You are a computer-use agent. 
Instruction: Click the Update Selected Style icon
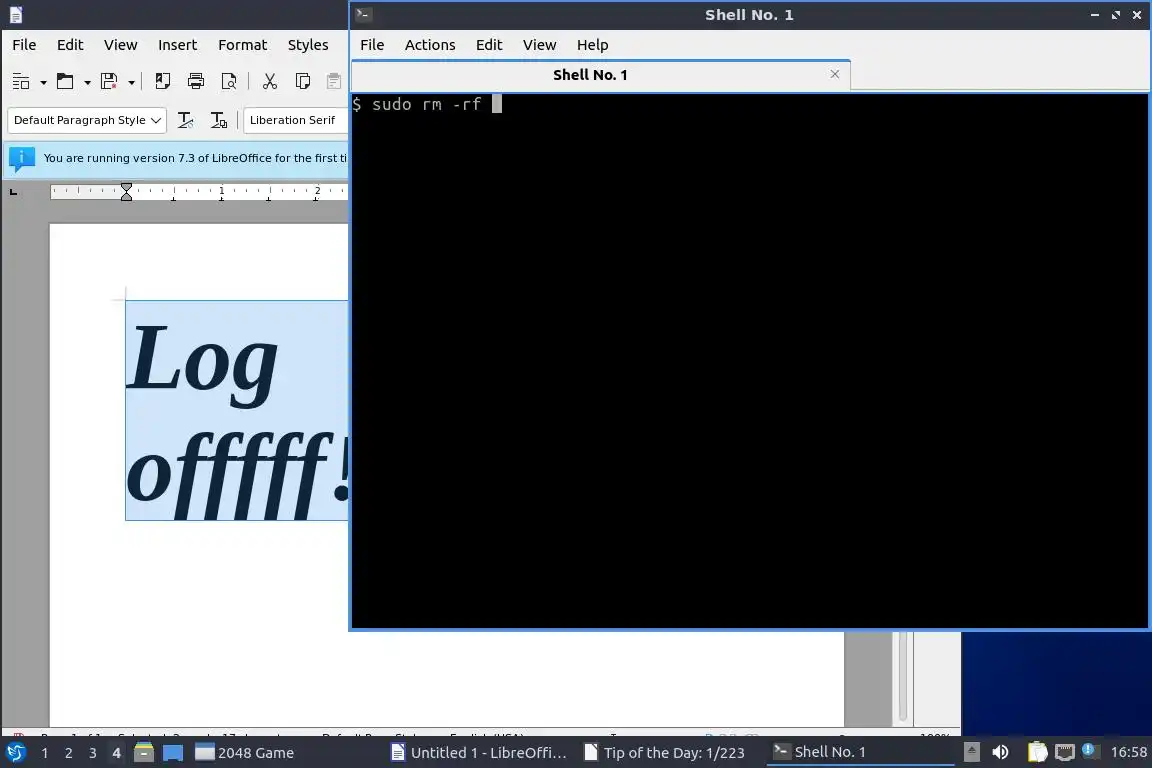pos(186,120)
